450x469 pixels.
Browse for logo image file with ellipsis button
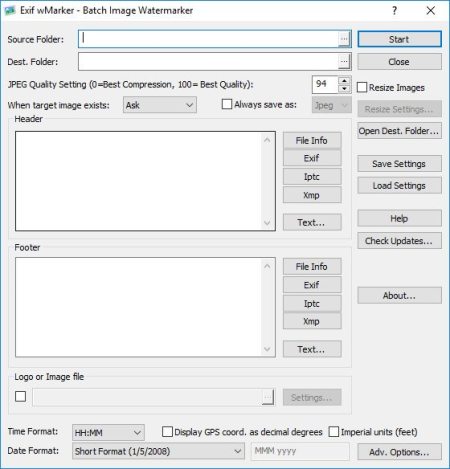click(x=268, y=397)
